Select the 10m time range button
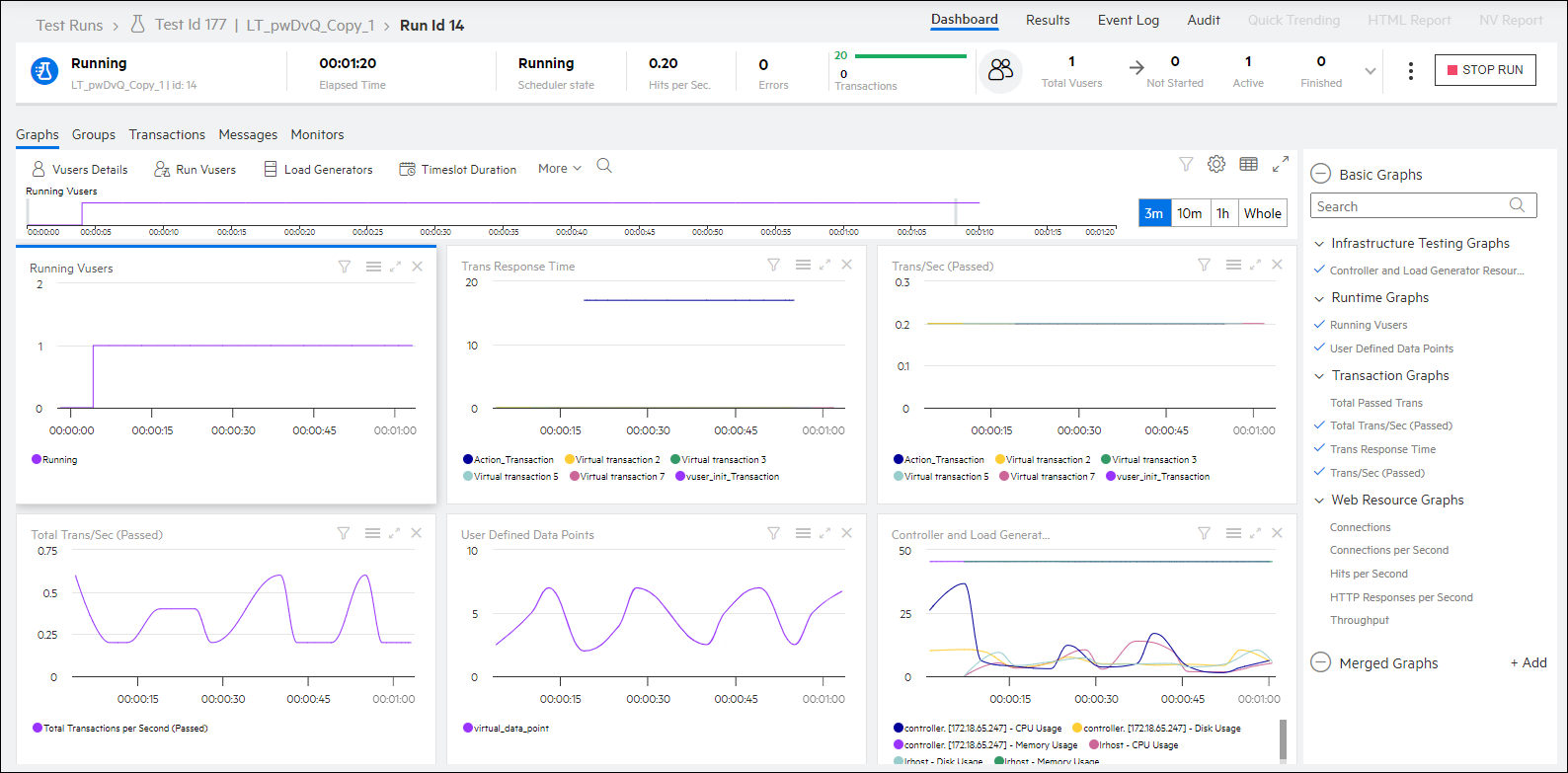This screenshot has height=773, width=1568. (1189, 213)
